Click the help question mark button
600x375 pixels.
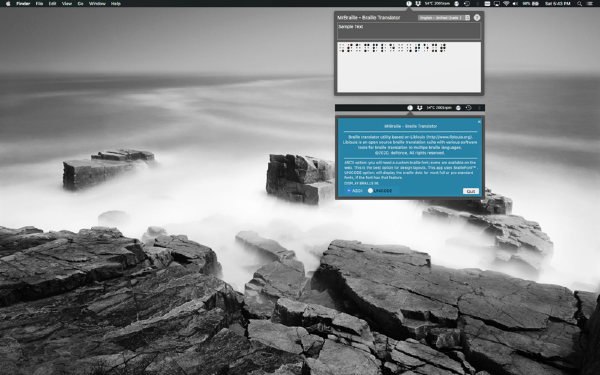[x=477, y=18]
